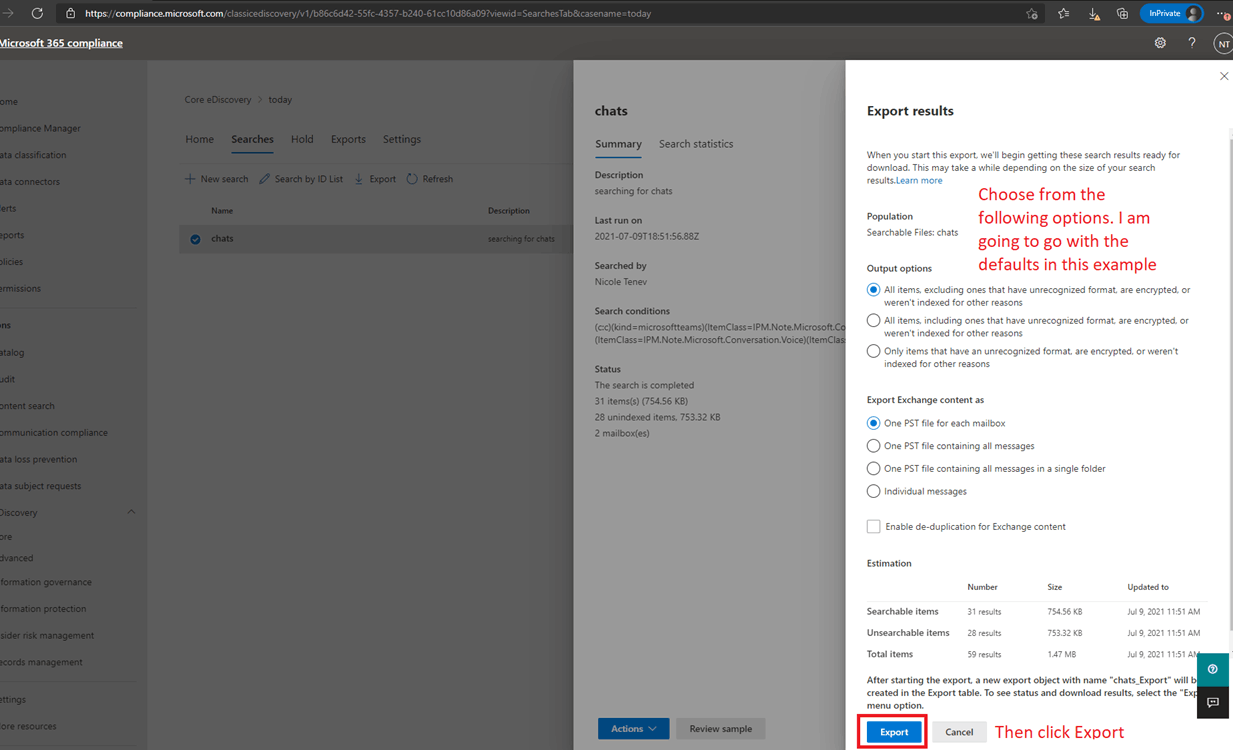Switch to the Home tab of the today case
This screenshot has width=1233, height=750.
tap(199, 139)
